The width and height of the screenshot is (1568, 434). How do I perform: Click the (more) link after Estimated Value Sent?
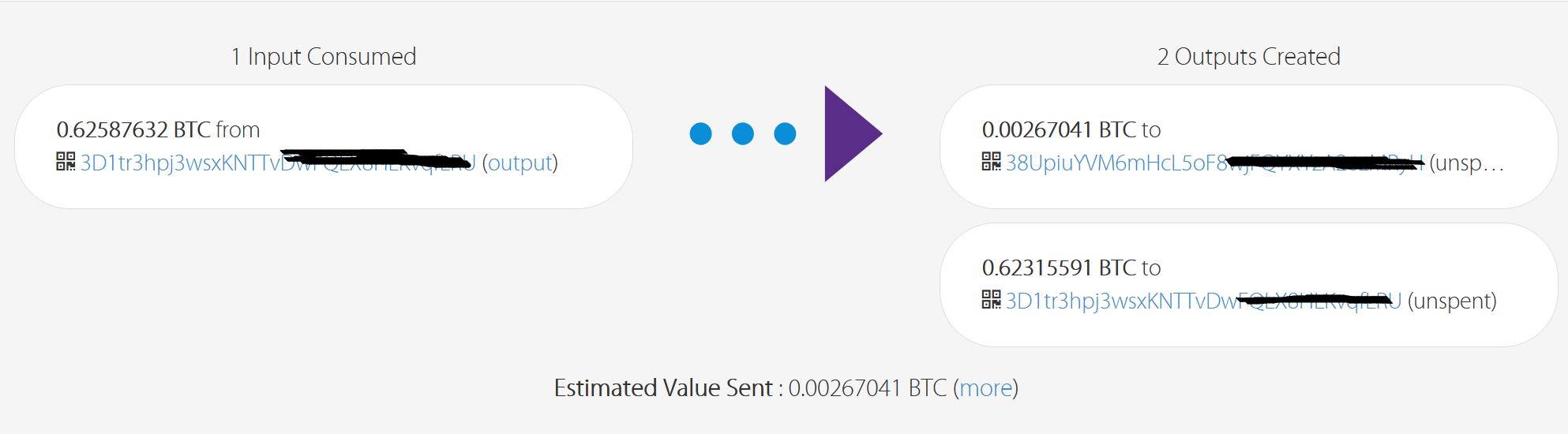point(986,388)
